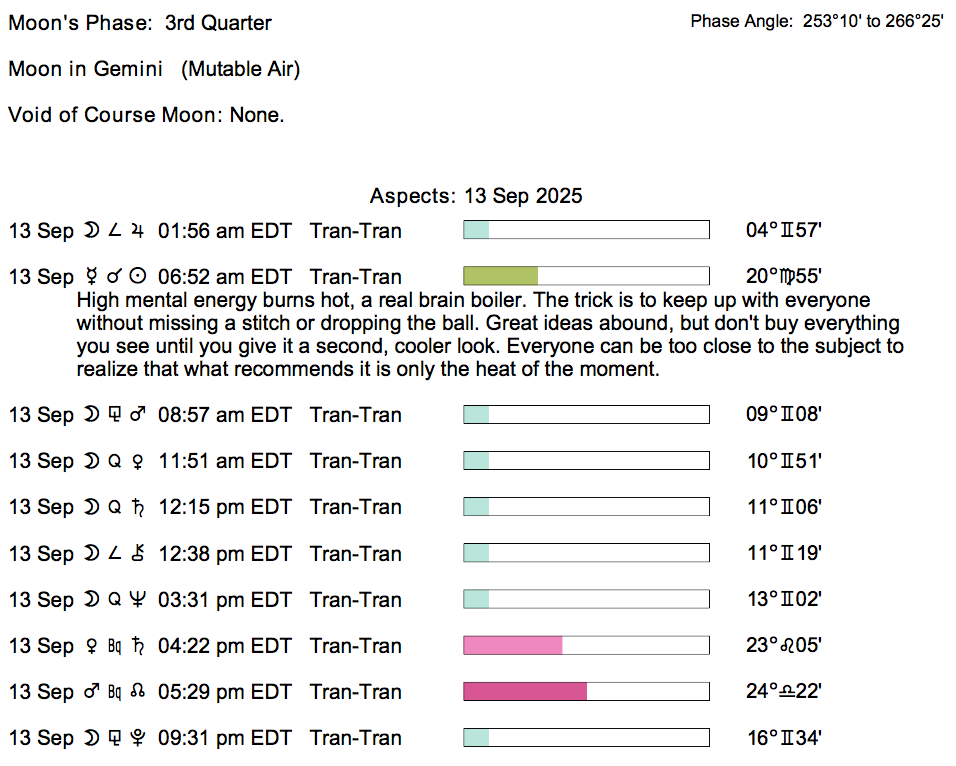Click the "Moon's Phase: 3rd Quarter" line
The image size is (956, 766).
[140, 22]
